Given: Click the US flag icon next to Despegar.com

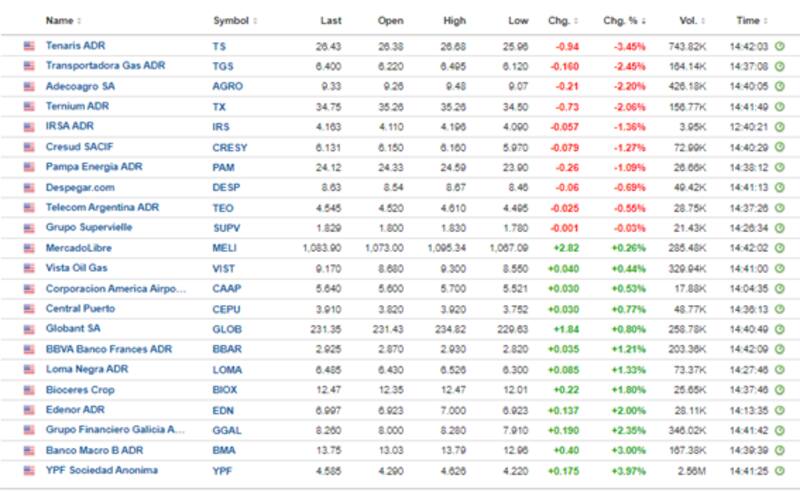Looking at the screenshot, I should pos(29,187).
